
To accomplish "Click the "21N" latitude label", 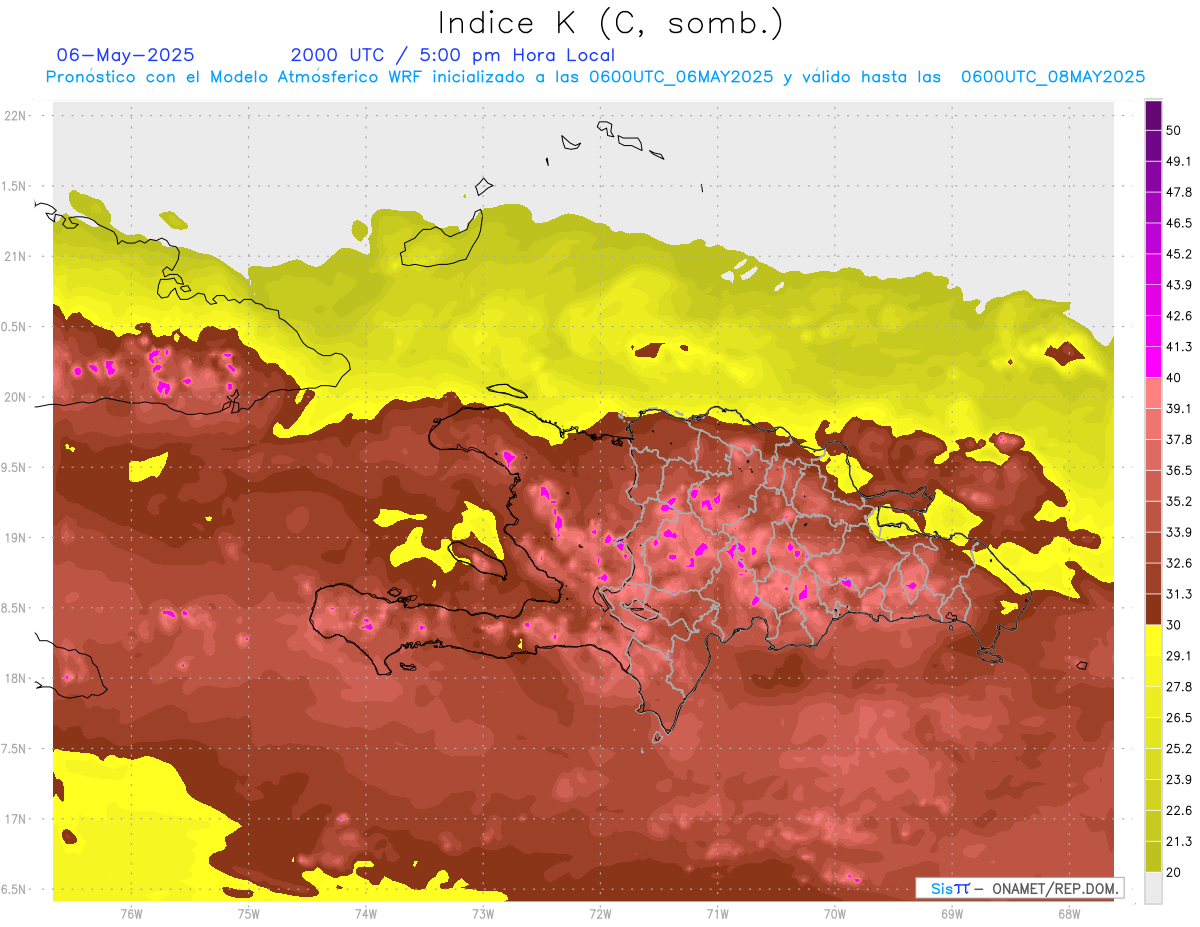I will 17,256.
